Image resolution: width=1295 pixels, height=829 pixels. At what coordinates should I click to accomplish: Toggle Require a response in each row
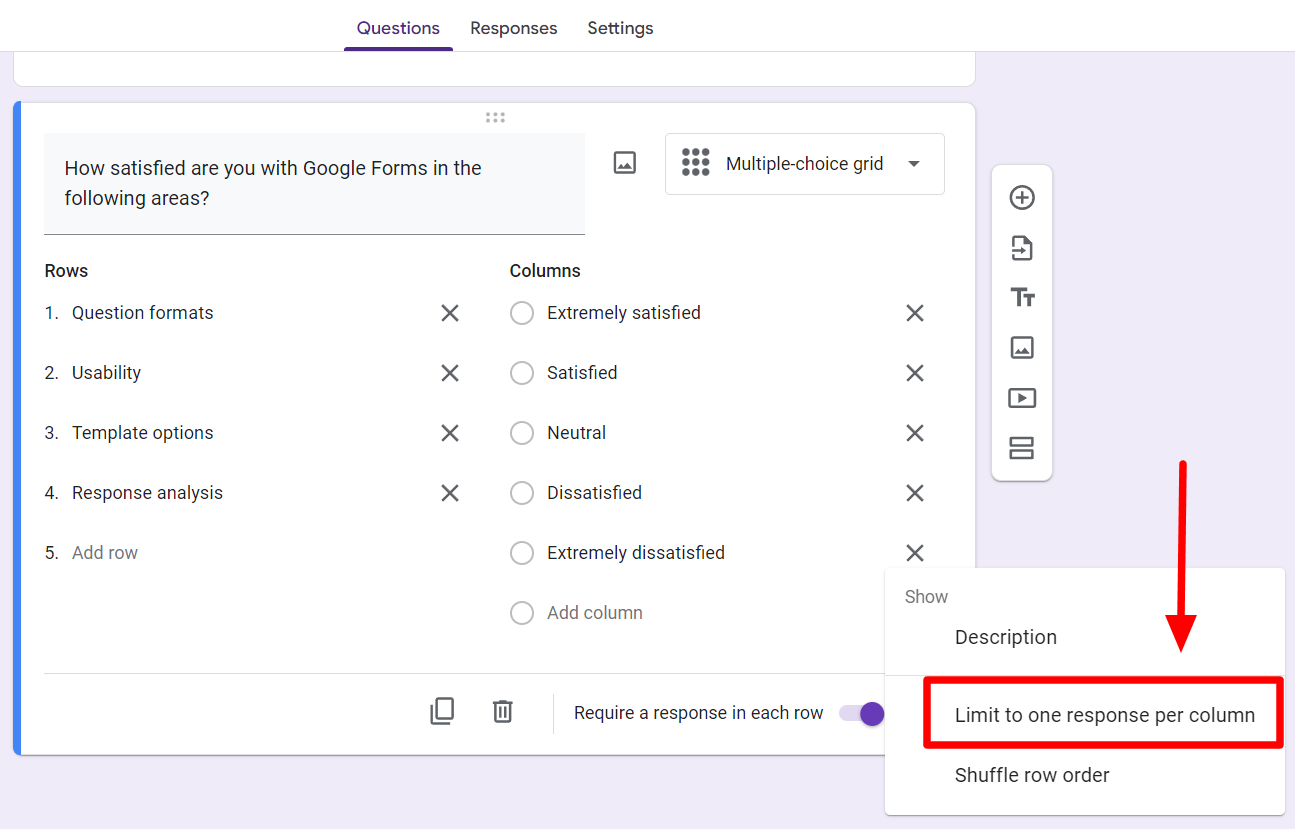click(x=862, y=713)
